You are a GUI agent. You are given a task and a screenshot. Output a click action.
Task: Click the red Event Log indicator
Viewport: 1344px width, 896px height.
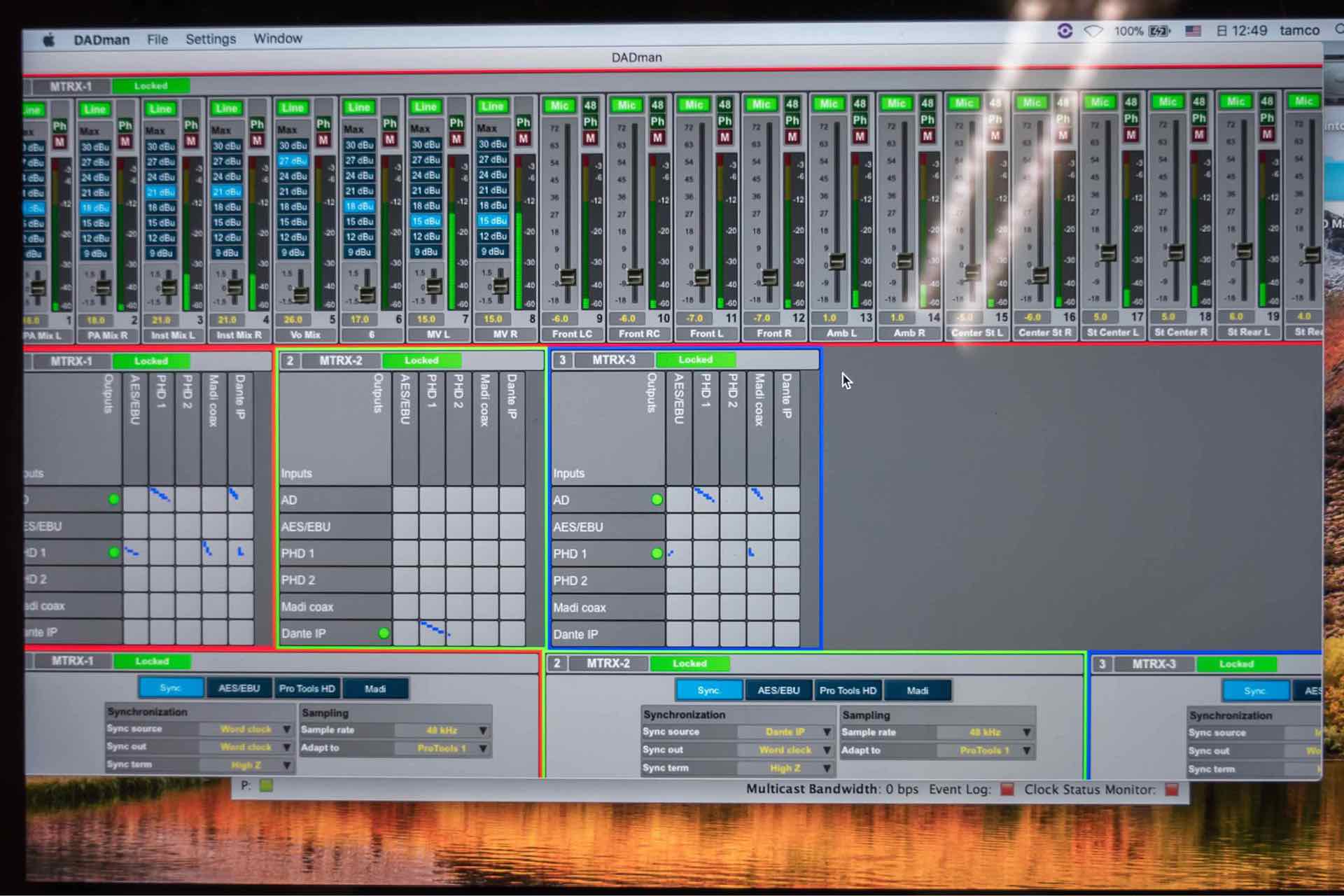click(x=1007, y=789)
